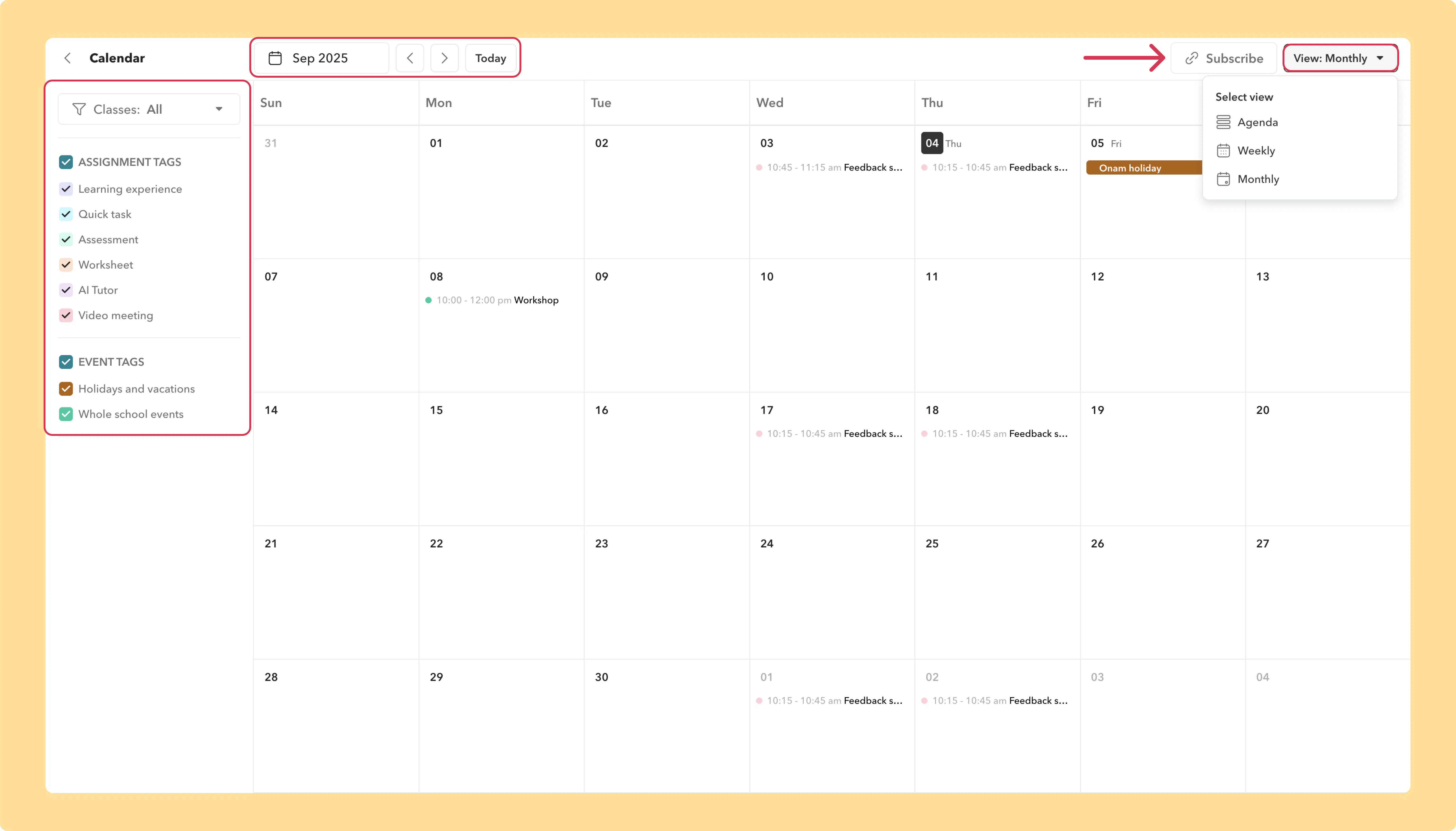1456x831 pixels.
Task: Click the calendar icon next to Sep 2025
Action: click(x=275, y=58)
